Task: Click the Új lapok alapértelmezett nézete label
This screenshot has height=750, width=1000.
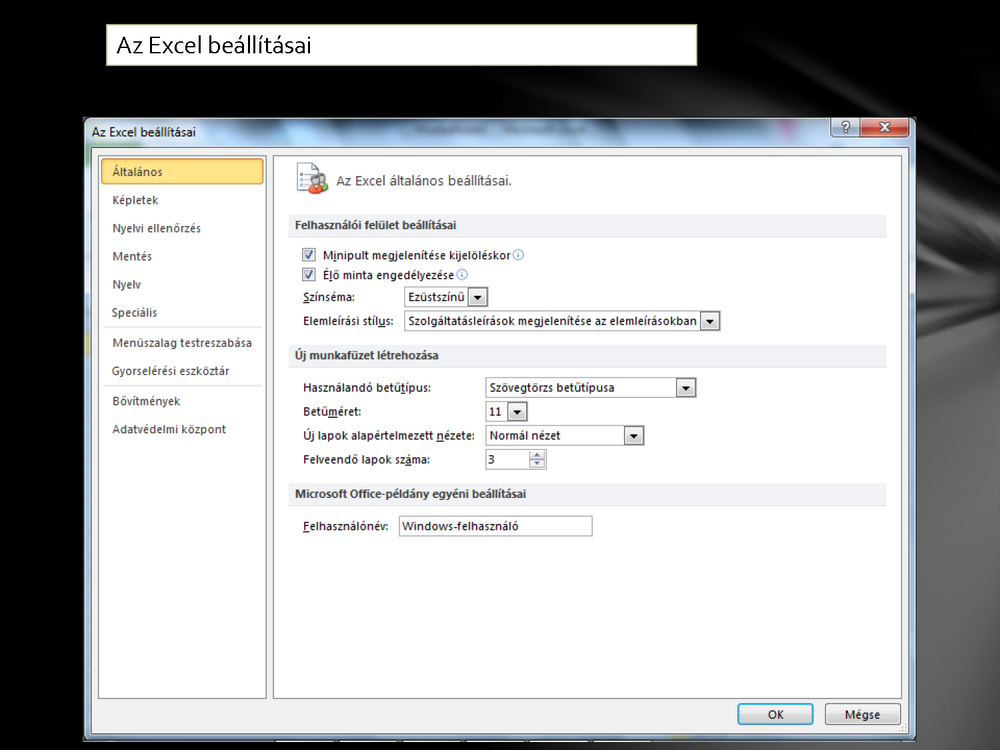Action: tap(388, 436)
